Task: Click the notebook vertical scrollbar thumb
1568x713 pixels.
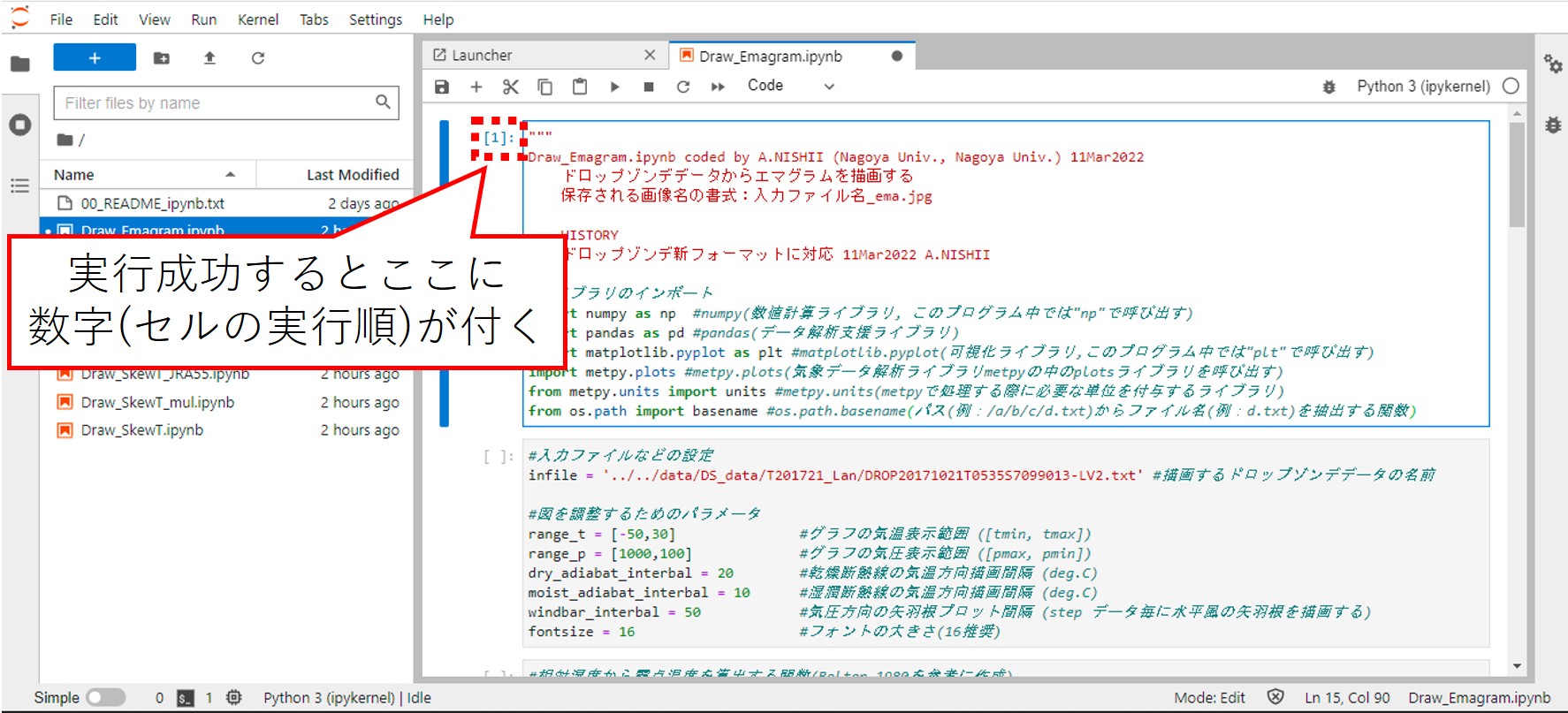Action: point(1517,175)
